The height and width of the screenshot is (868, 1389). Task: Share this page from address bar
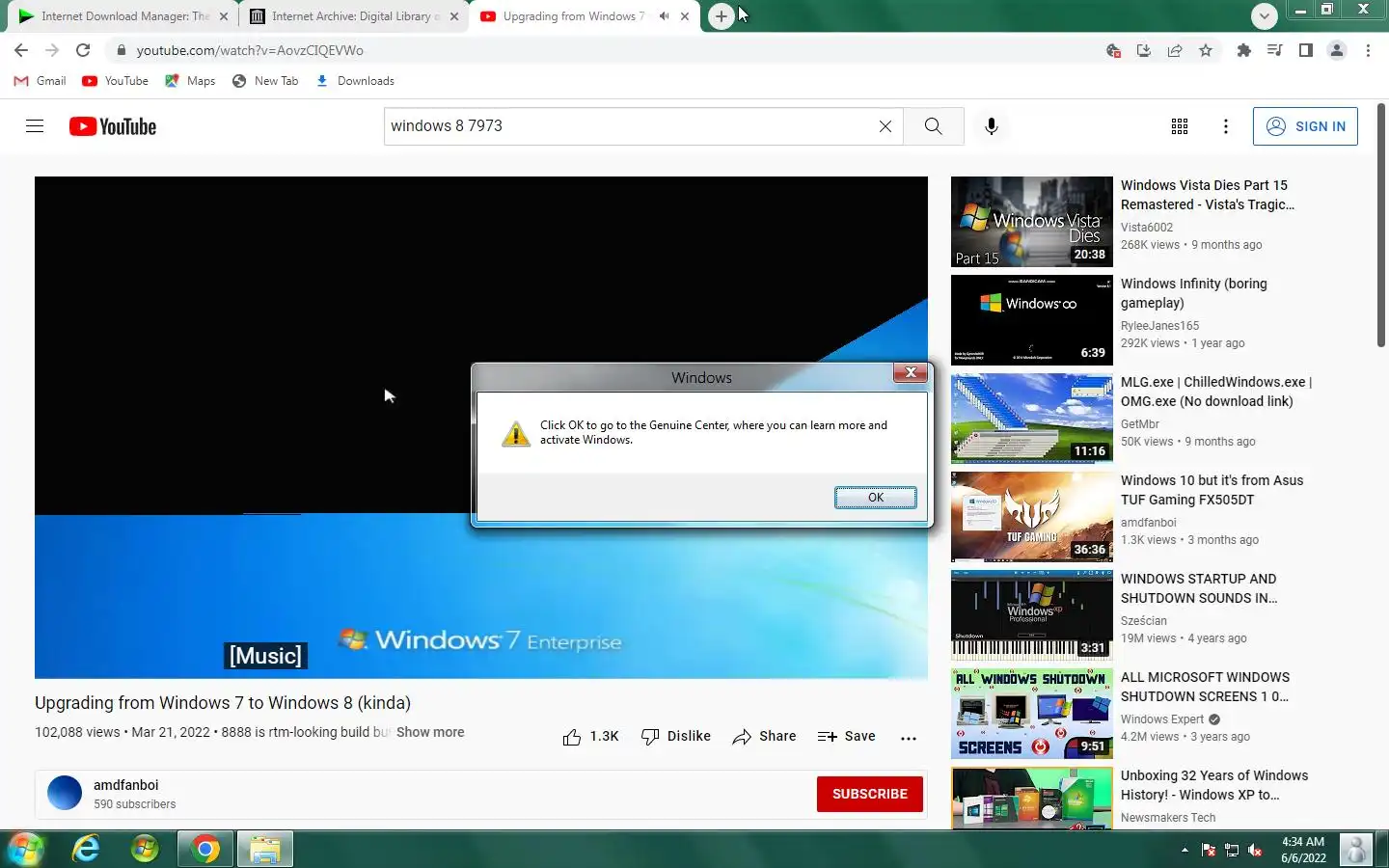(x=1175, y=50)
